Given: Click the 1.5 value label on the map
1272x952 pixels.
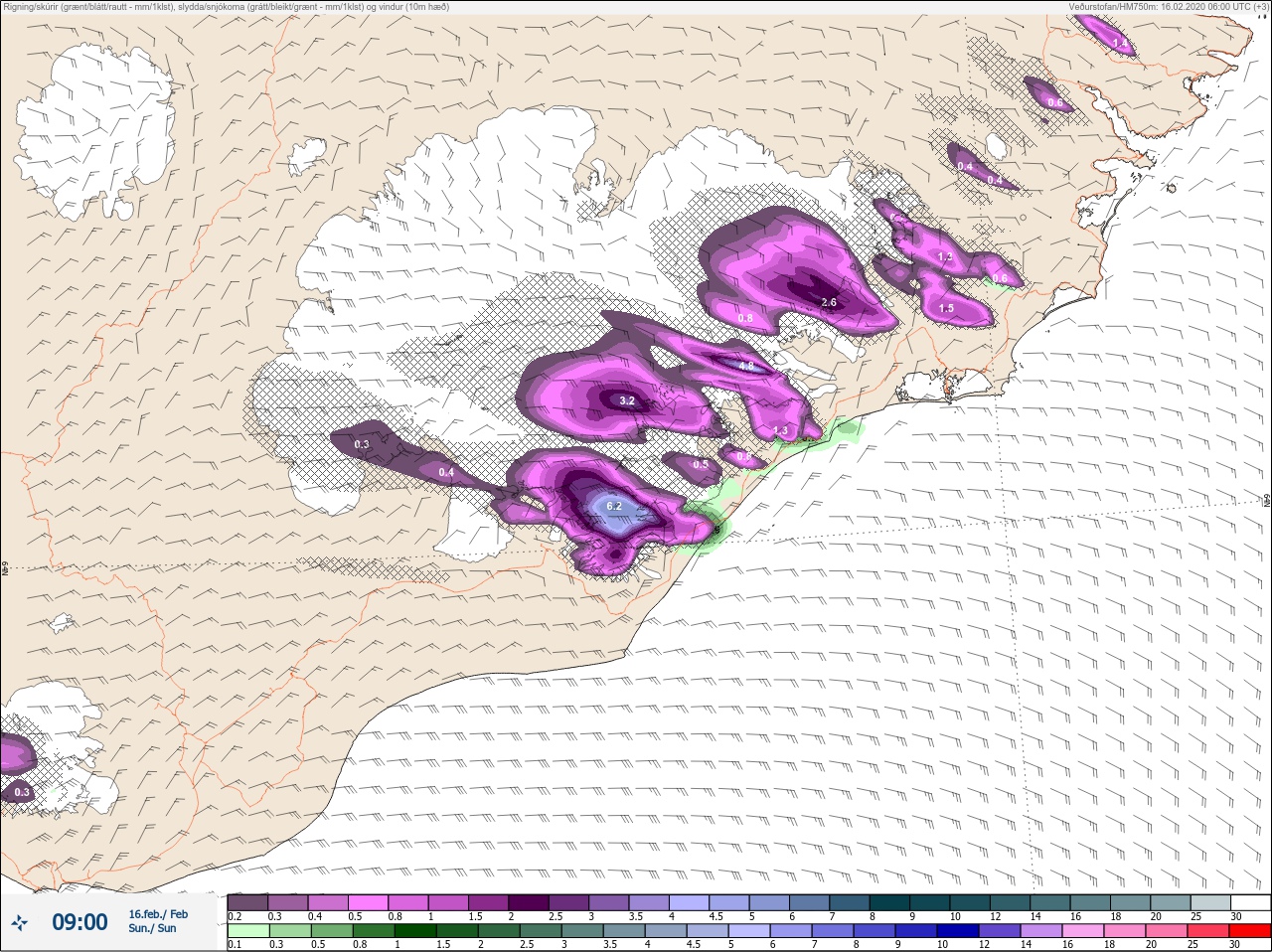Looking at the screenshot, I should 946,309.
